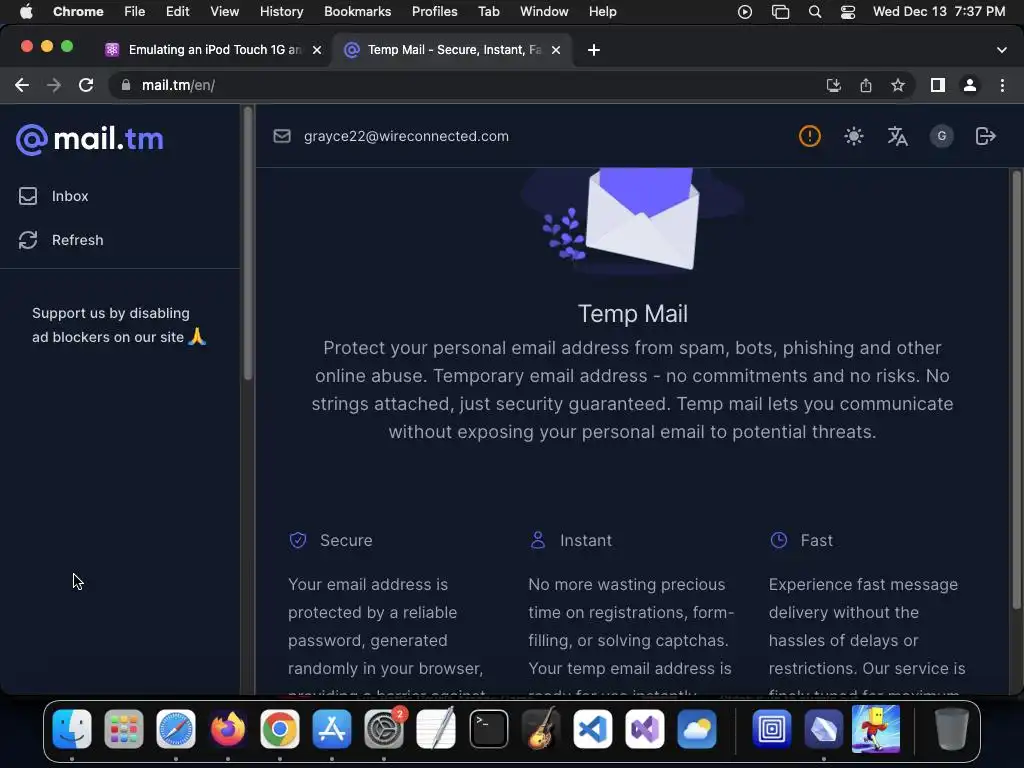Bookmark this page with the star icon
The image size is (1024, 768).
pyautogui.click(x=898, y=85)
